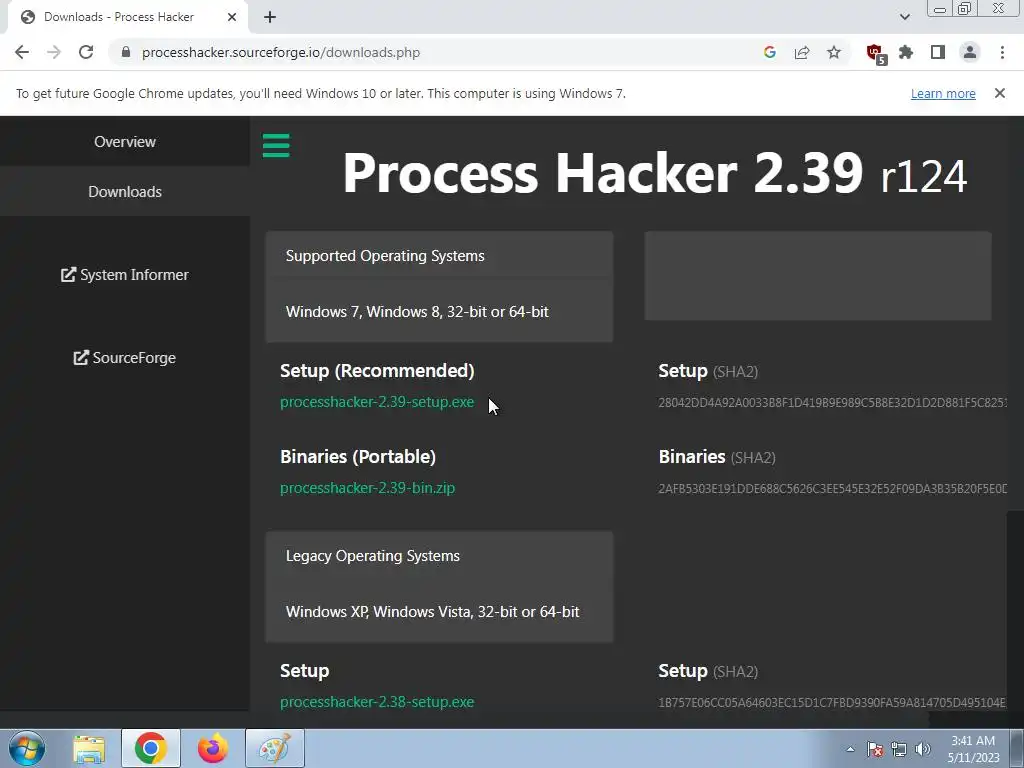Click the Setup (Recommended) heading
Screen dimensions: 1024x768
coord(377,371)
